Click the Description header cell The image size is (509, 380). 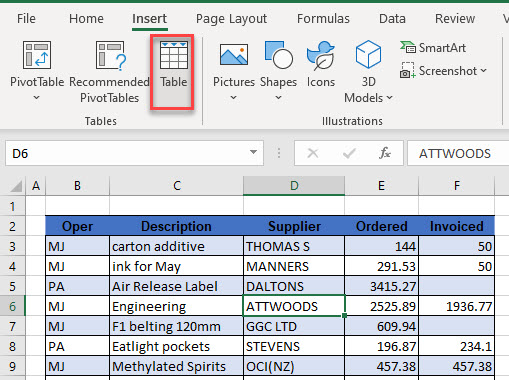tap(177, 226)
